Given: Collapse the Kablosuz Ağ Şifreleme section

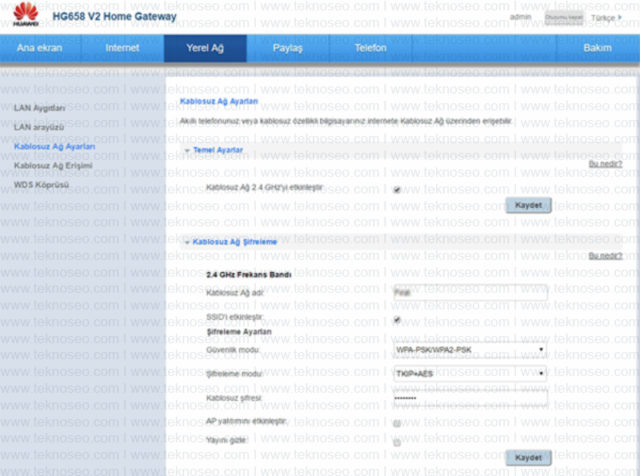Looking at the screenshot, I should (231, 242).
